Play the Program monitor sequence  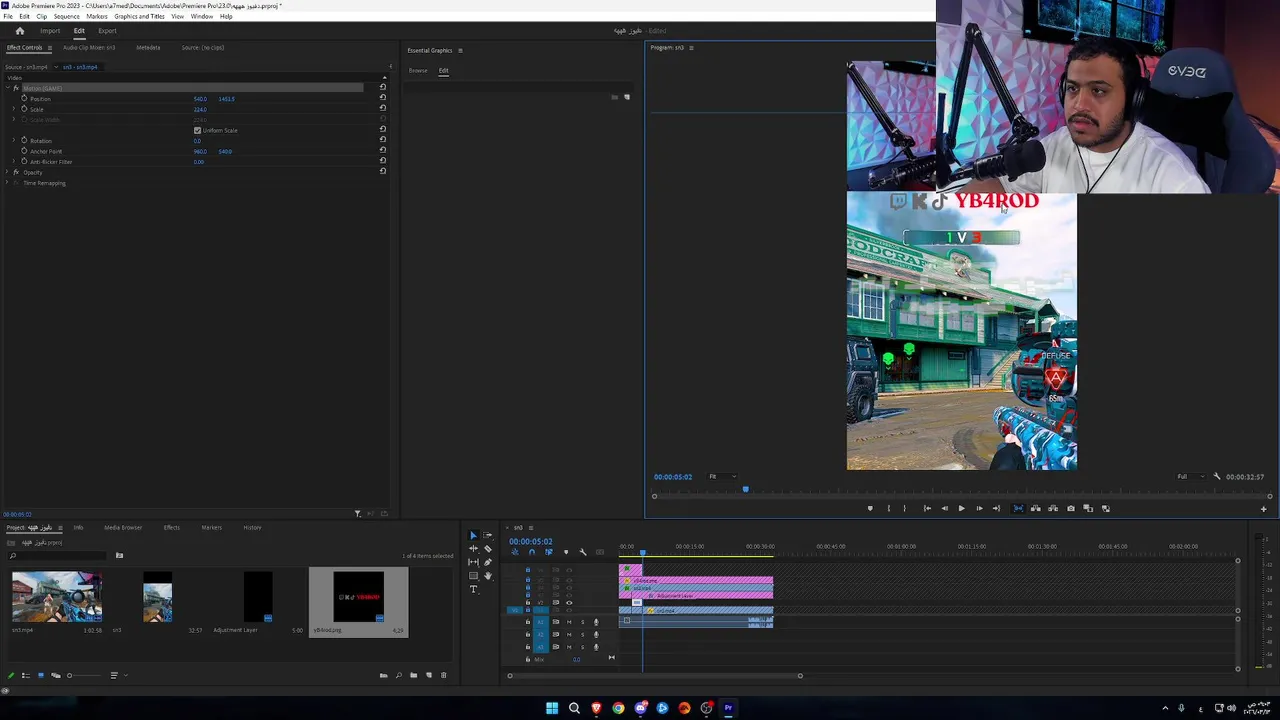tap(962, 508)
